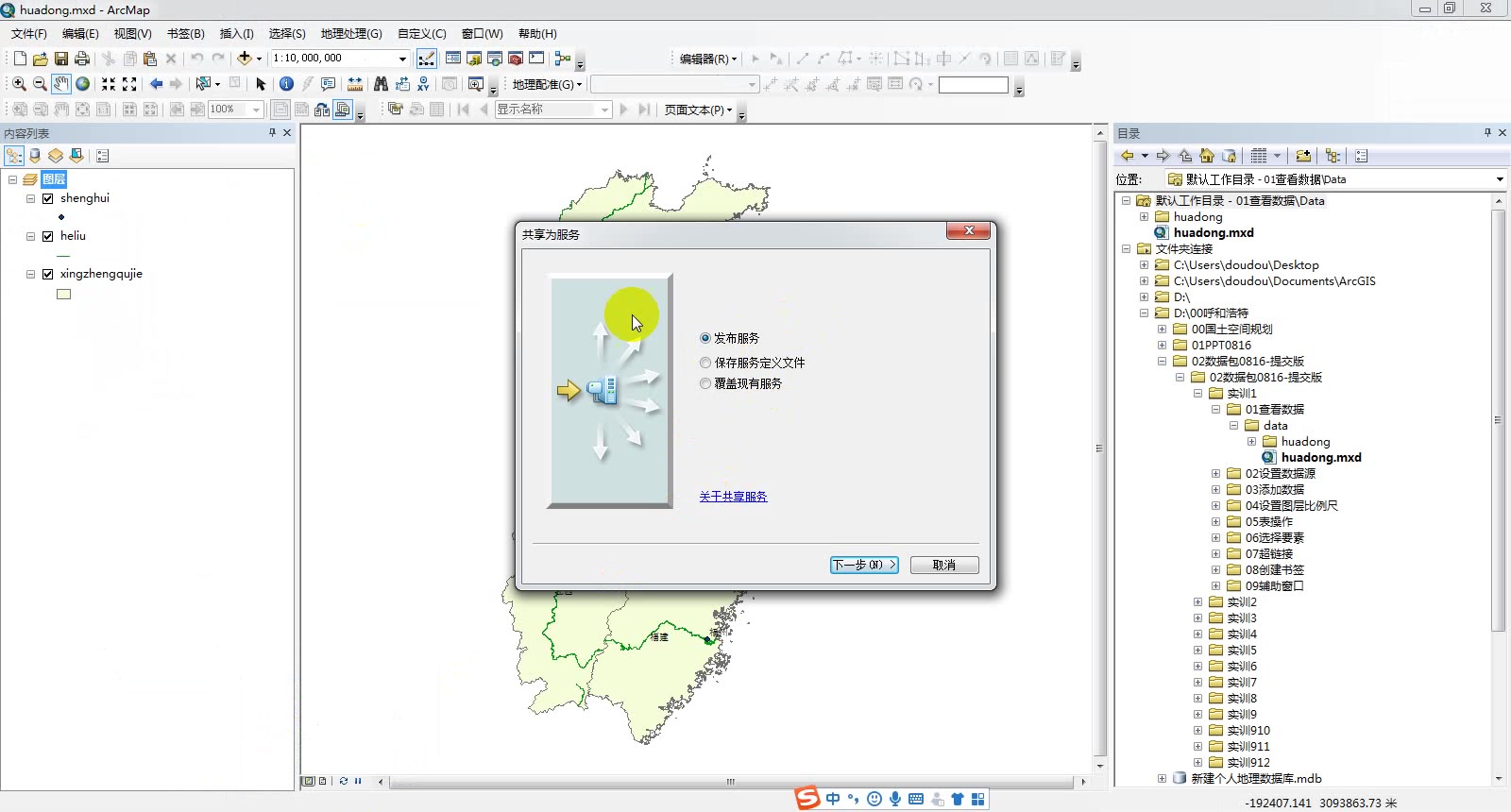The image size is (1511, 812).
Task: Open the Editor toolbar toggle icon
Action: click(427, 59)
